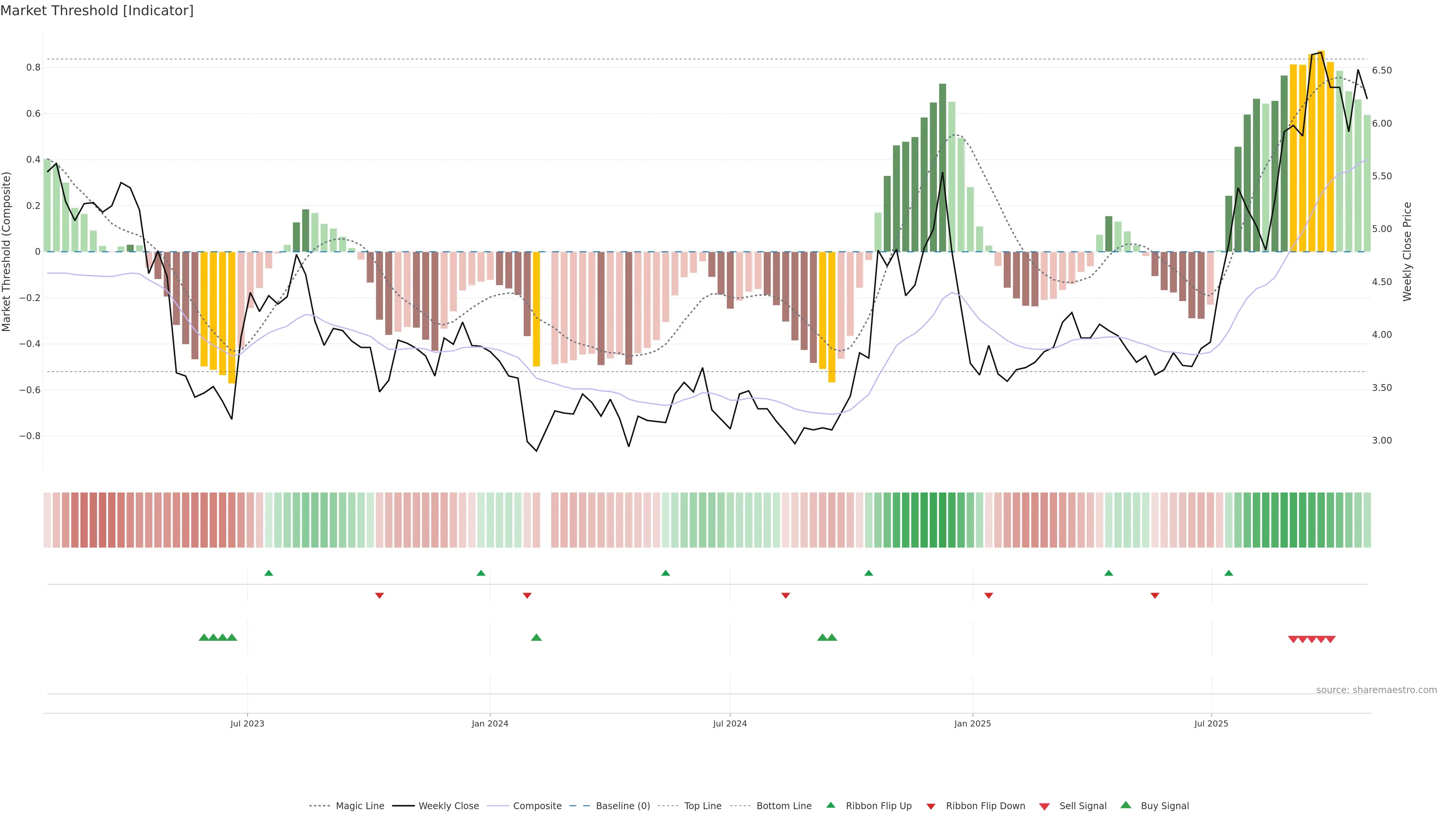Click the Sell Signal legend triangle icon
Viewport: 1456px width, 819px height.
1045,806
